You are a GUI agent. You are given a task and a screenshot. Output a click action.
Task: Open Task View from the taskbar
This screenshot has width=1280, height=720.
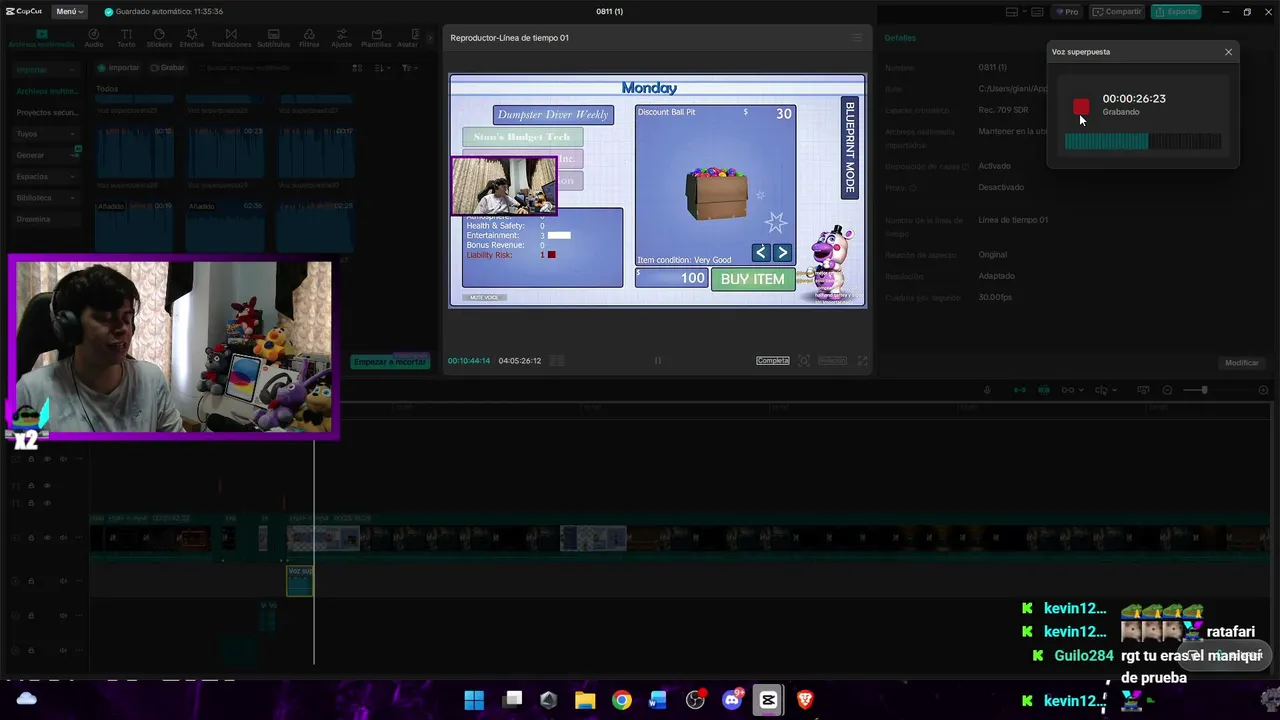point(512,700)
